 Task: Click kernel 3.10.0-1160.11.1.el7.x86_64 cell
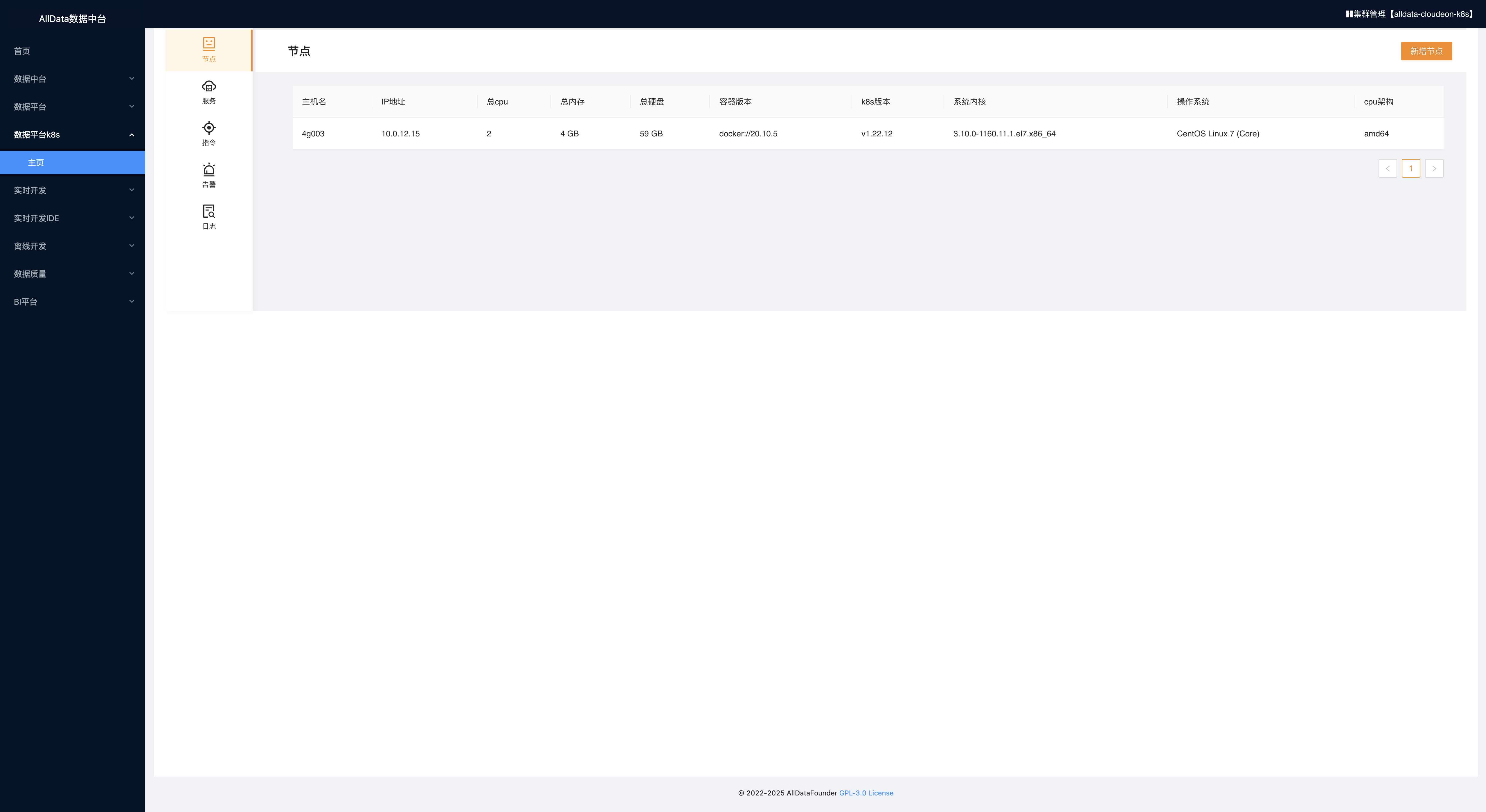pos(1004,133)
